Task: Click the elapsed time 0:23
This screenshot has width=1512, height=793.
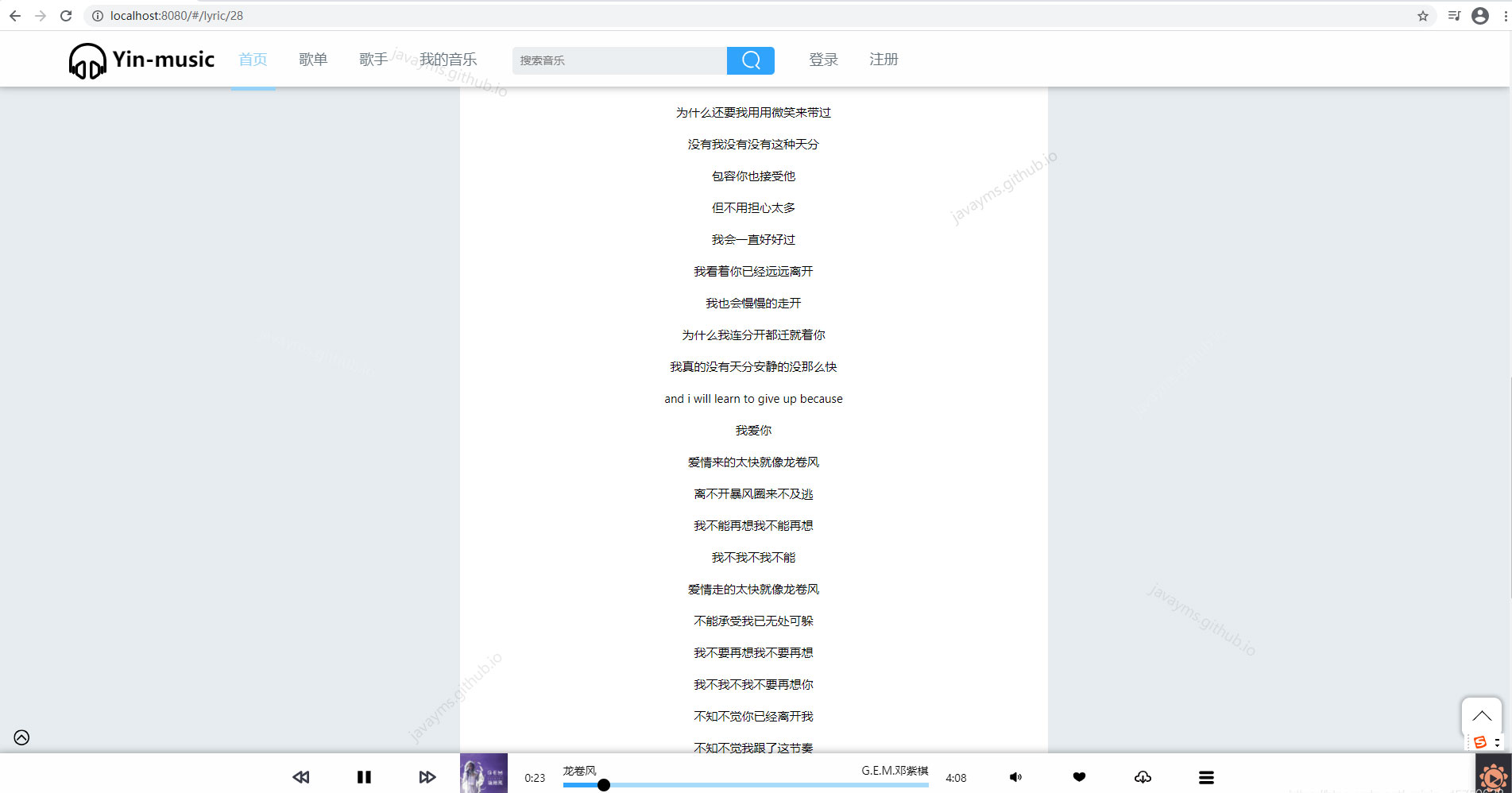Action: 535,778
